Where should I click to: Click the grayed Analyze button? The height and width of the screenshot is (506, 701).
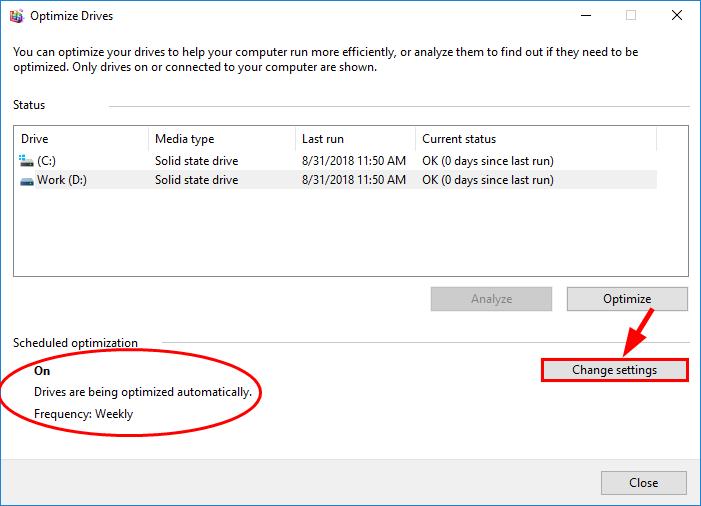click(491, 299)
